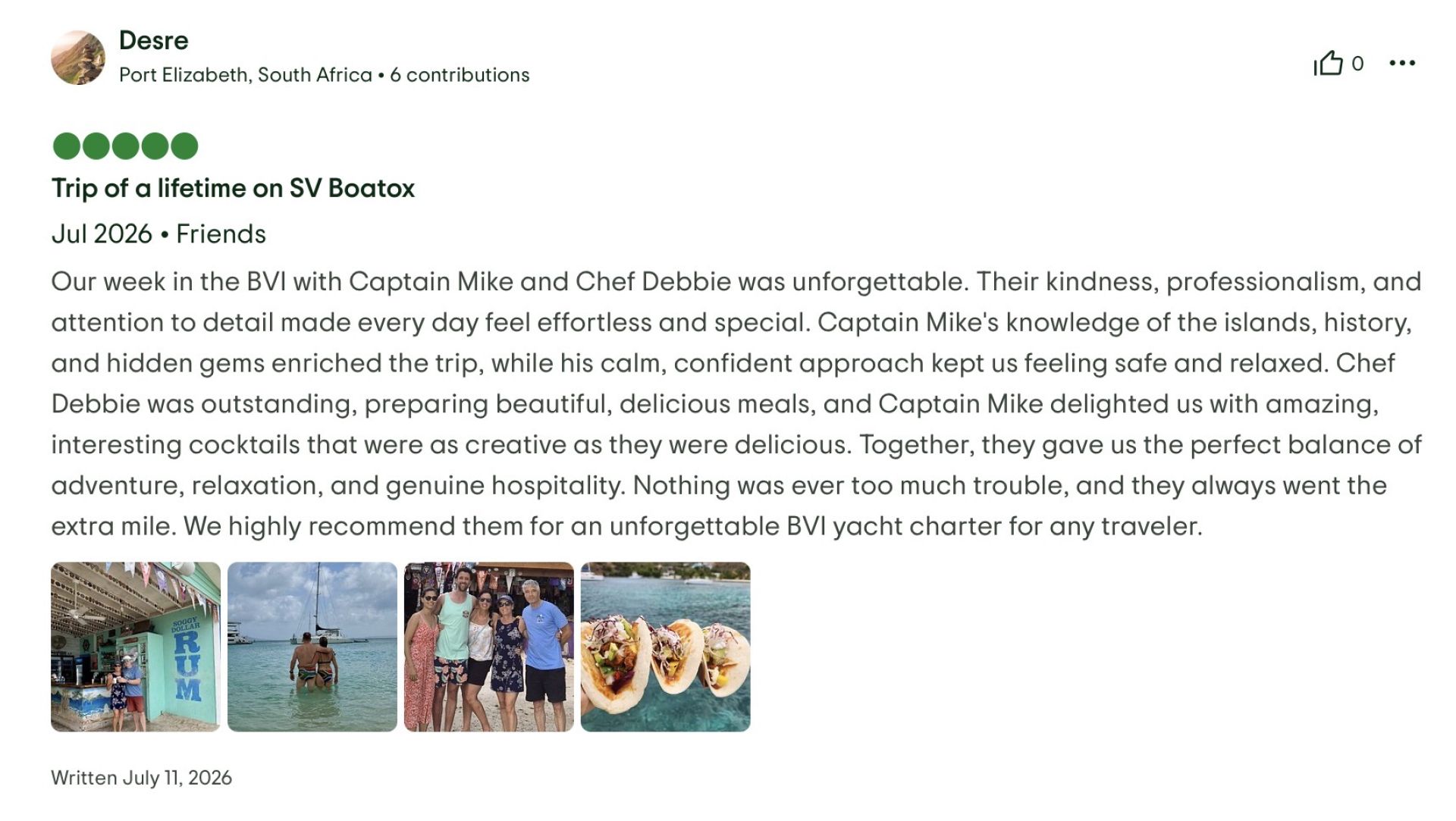Image resolution: width=1456 pixels, height=821 pixels.
Task: View group of five friends photo
Action: coord(489,647)
